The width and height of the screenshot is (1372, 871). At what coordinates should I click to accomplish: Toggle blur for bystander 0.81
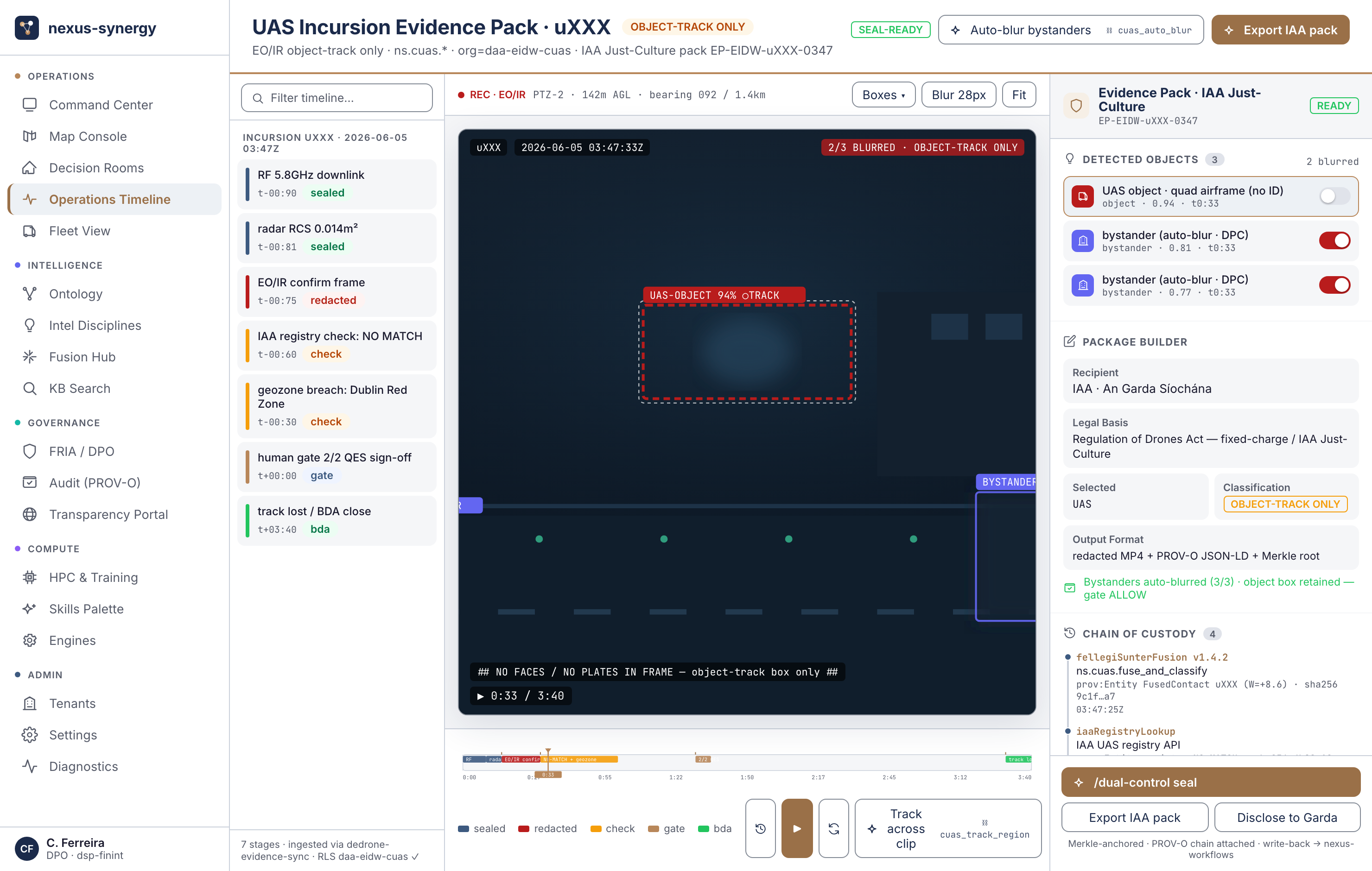click(x=1334, y=241)
